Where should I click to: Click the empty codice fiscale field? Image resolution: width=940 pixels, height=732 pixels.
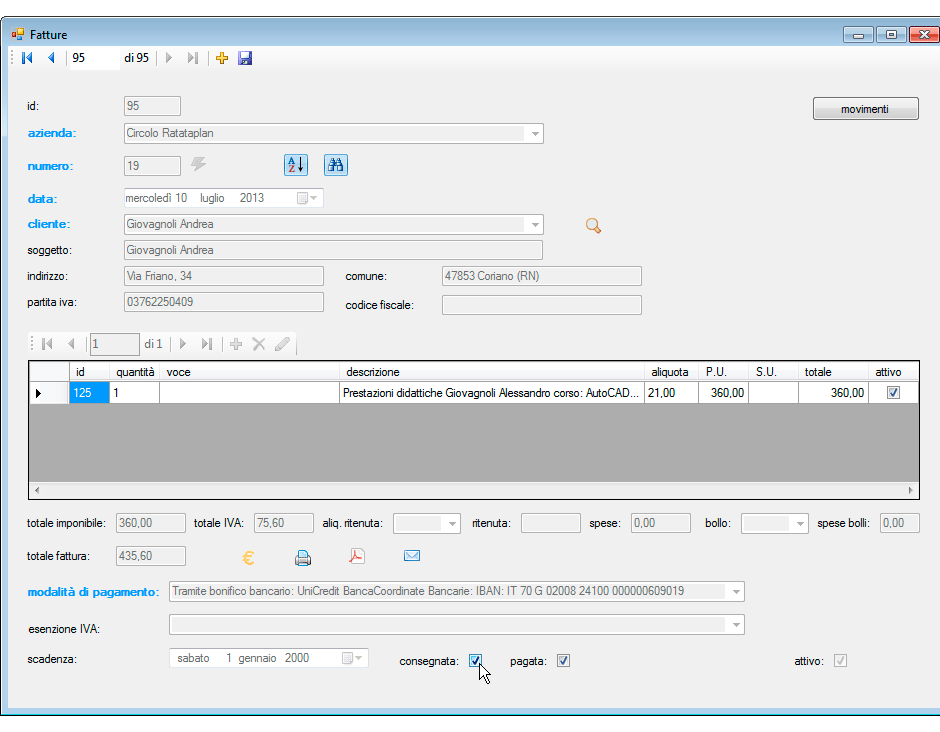tap(542, 305)
